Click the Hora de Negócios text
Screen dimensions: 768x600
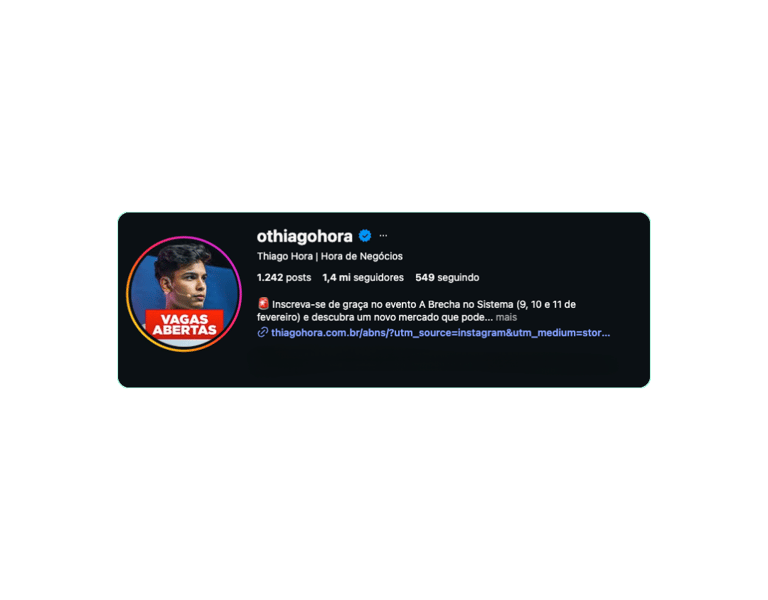[x=361, y=256]
